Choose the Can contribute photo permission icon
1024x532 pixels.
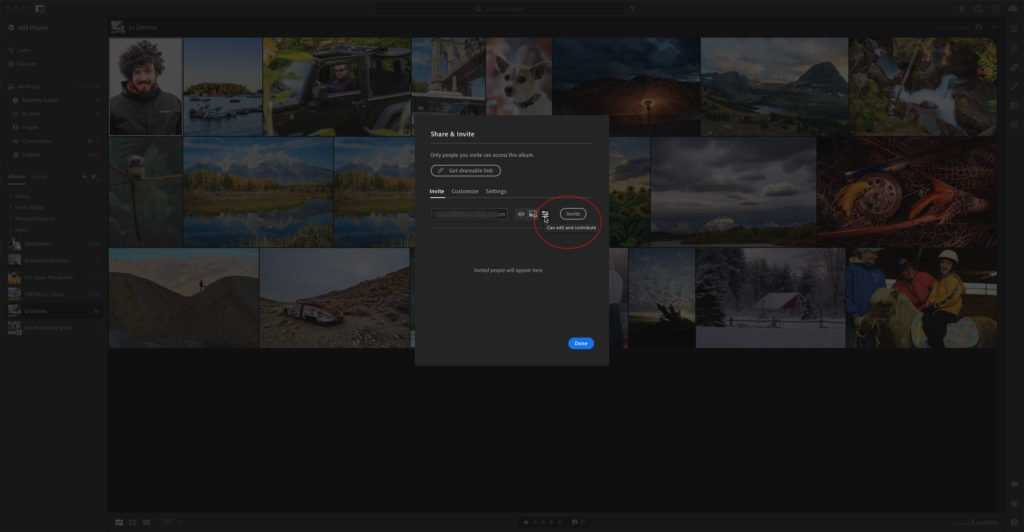[533, 214]
